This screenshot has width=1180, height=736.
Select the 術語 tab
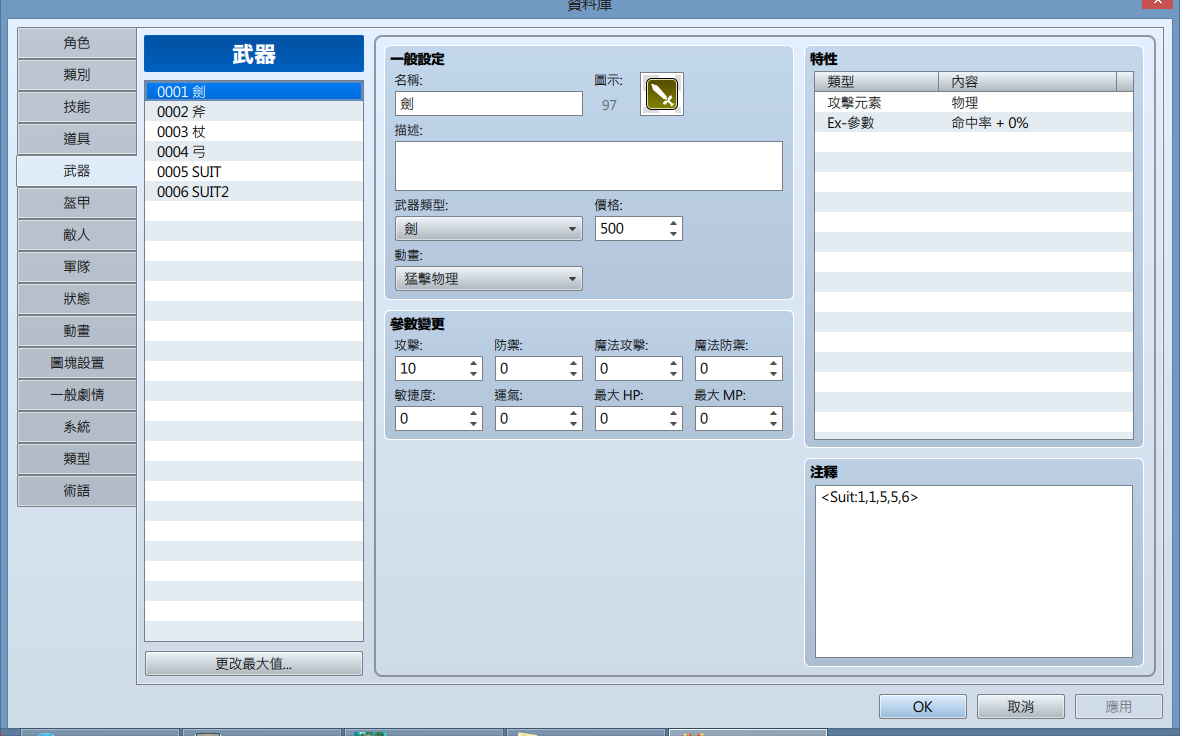point(77,491)
